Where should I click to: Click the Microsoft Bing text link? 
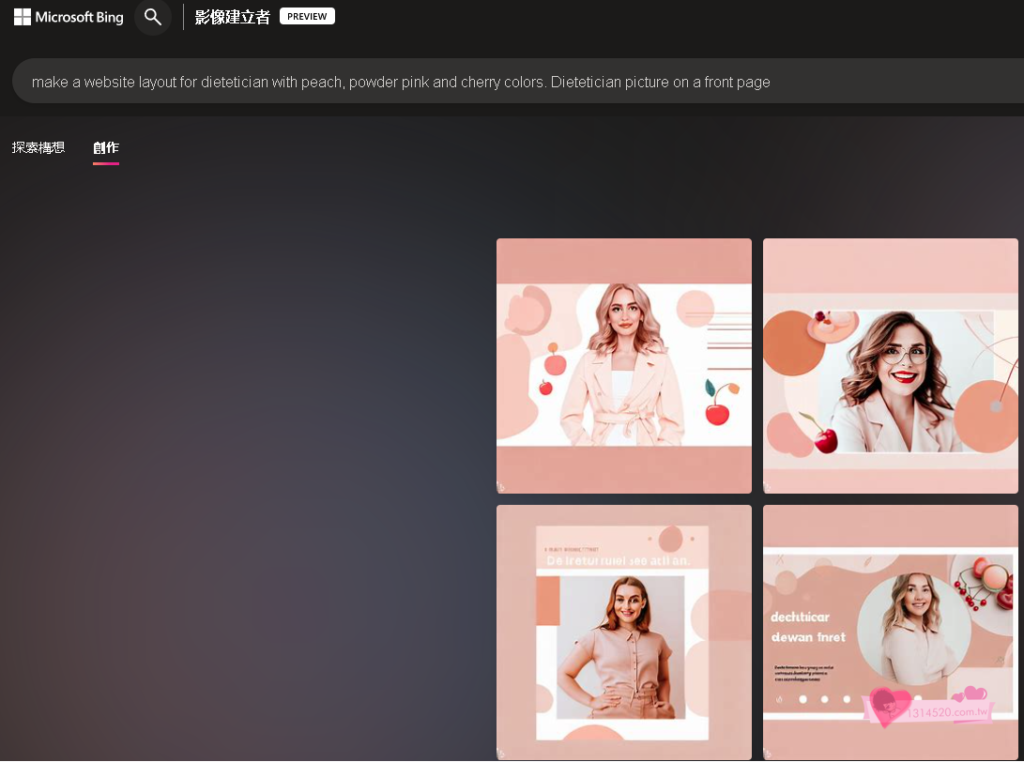(79, 17)
